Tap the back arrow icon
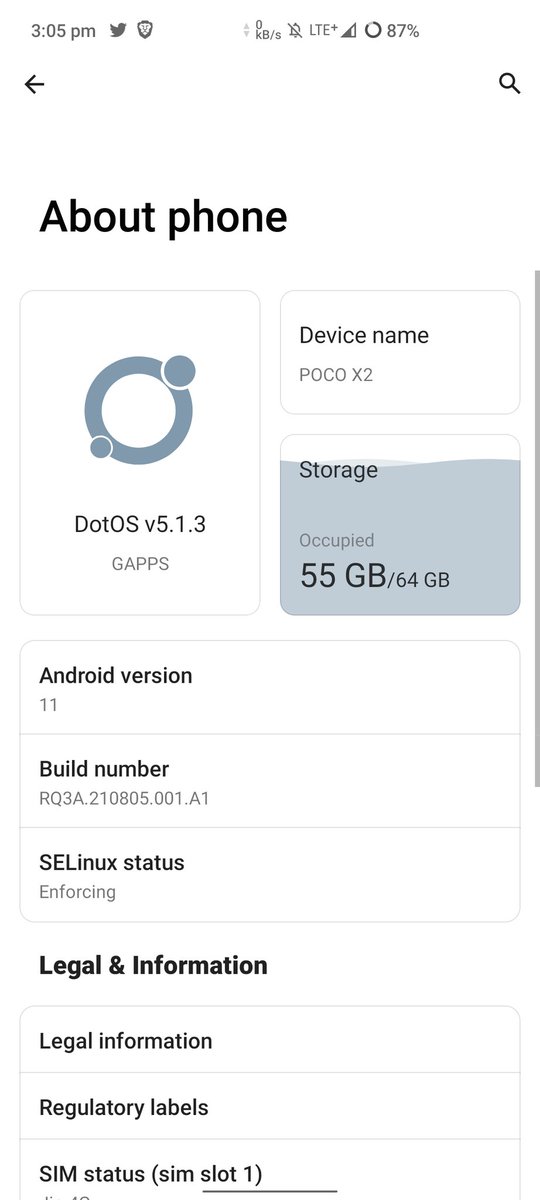The width and height of the screenshot is (540, 1200). point(34,85)
